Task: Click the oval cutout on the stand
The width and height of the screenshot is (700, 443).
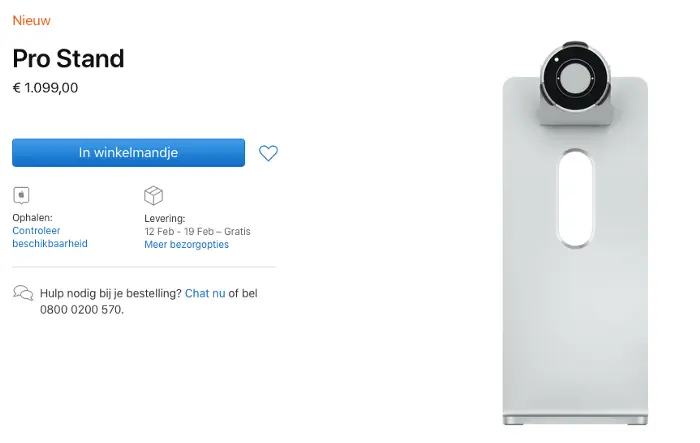Action: point(575,198)
